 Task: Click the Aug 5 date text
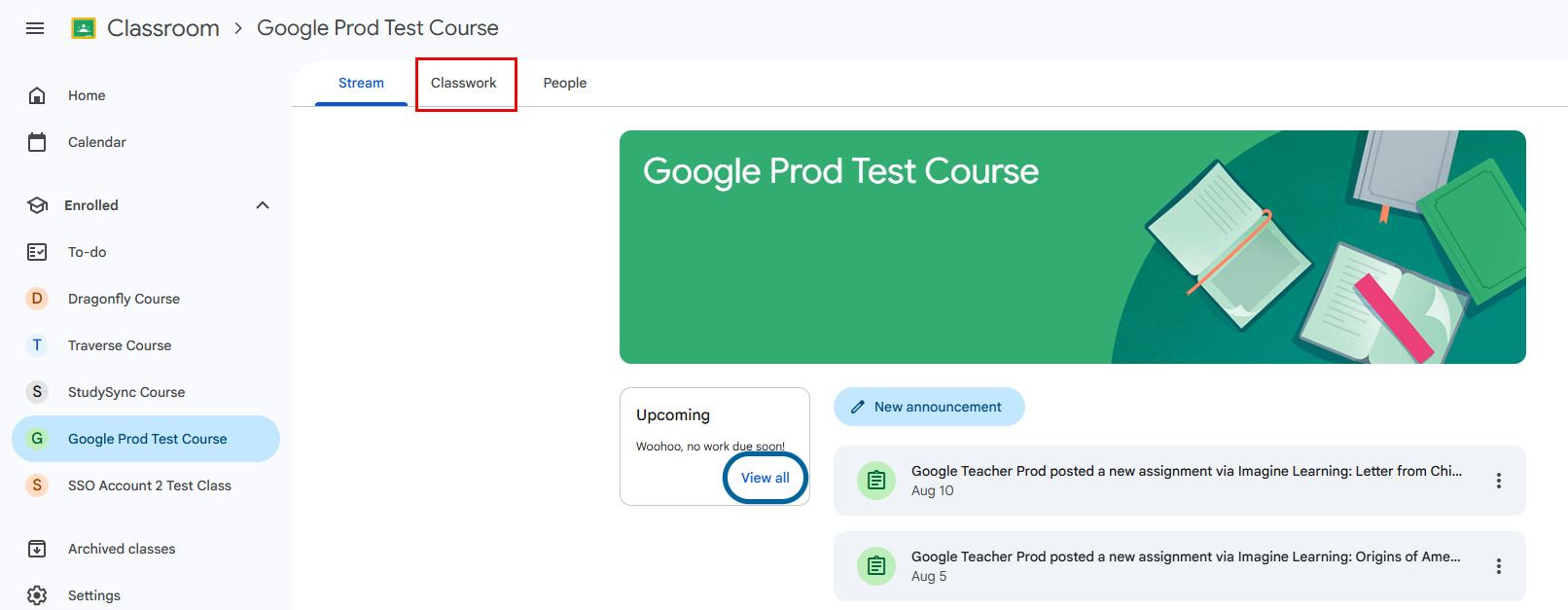pyautogui.click(x=929, y=576)
